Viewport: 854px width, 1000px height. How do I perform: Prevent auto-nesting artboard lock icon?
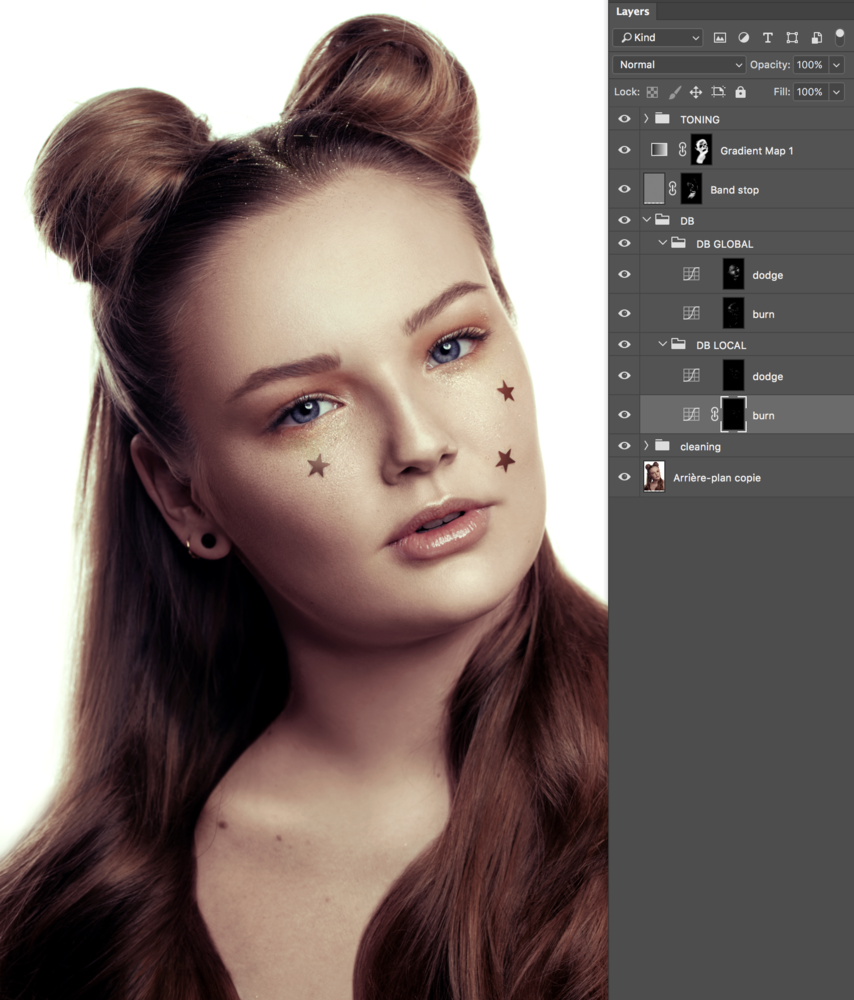718,92
